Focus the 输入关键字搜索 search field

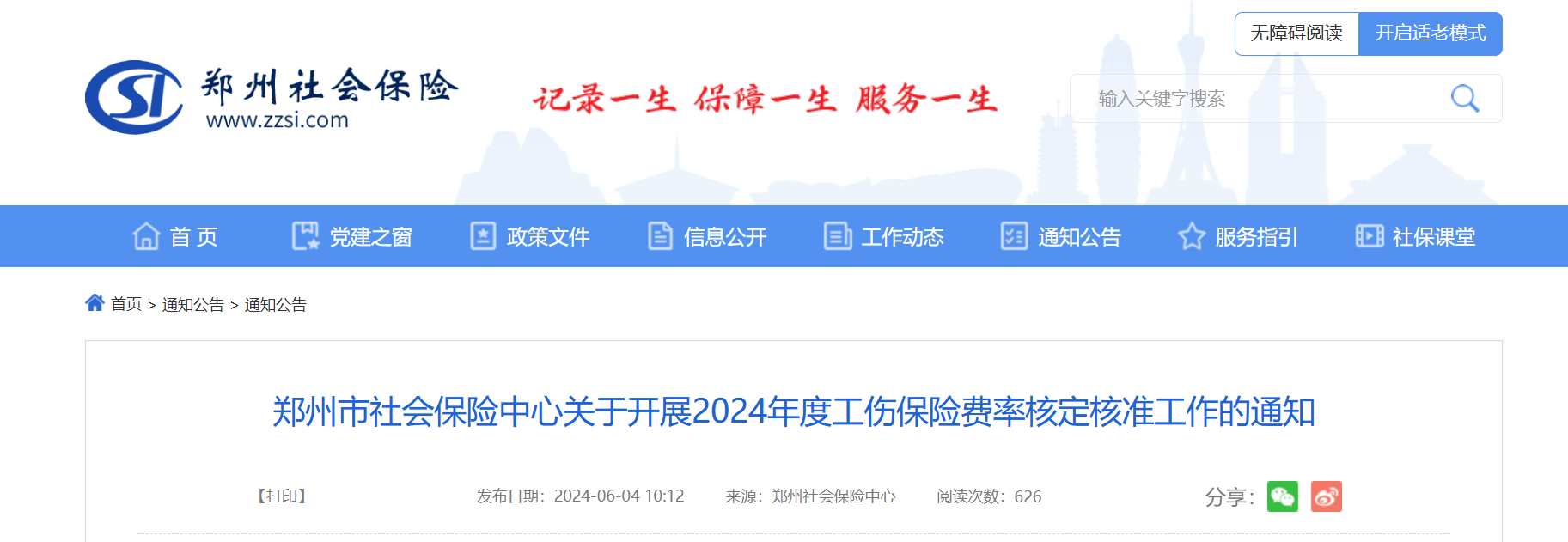(1254, 99)
